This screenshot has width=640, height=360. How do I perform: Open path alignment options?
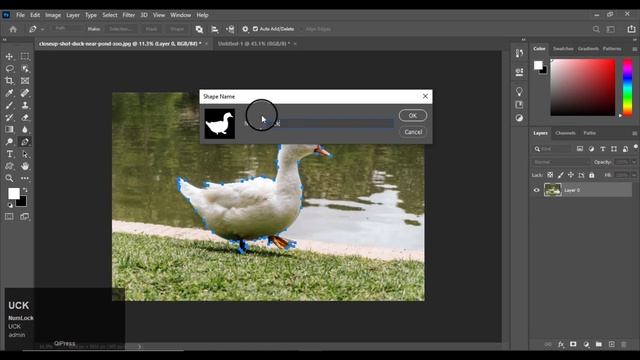215,29
